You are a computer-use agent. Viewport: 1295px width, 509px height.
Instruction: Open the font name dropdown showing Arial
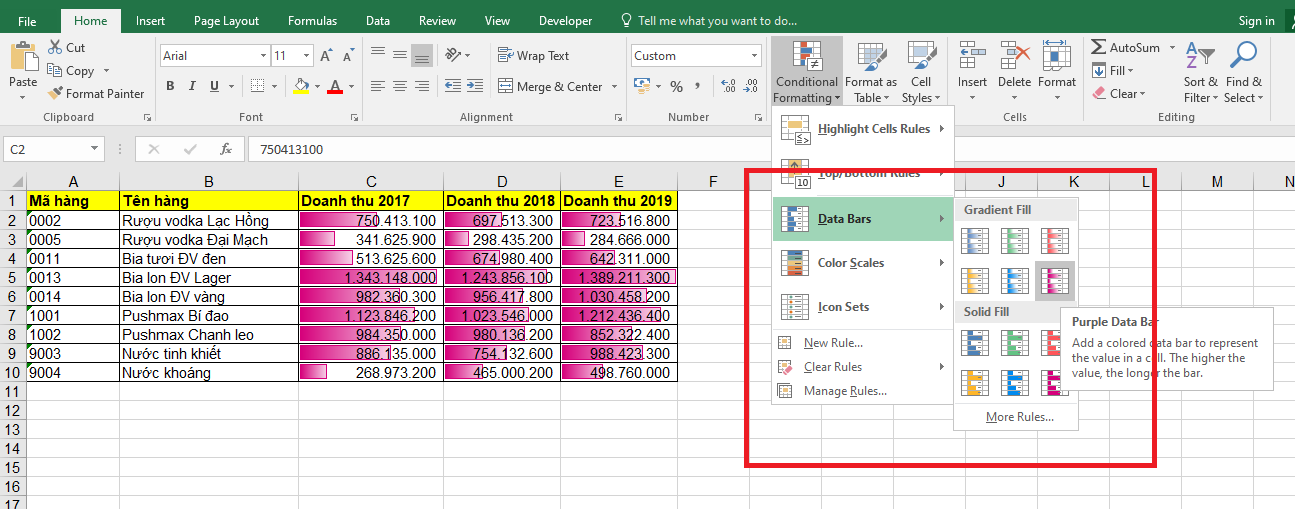(x=264, y=57)
